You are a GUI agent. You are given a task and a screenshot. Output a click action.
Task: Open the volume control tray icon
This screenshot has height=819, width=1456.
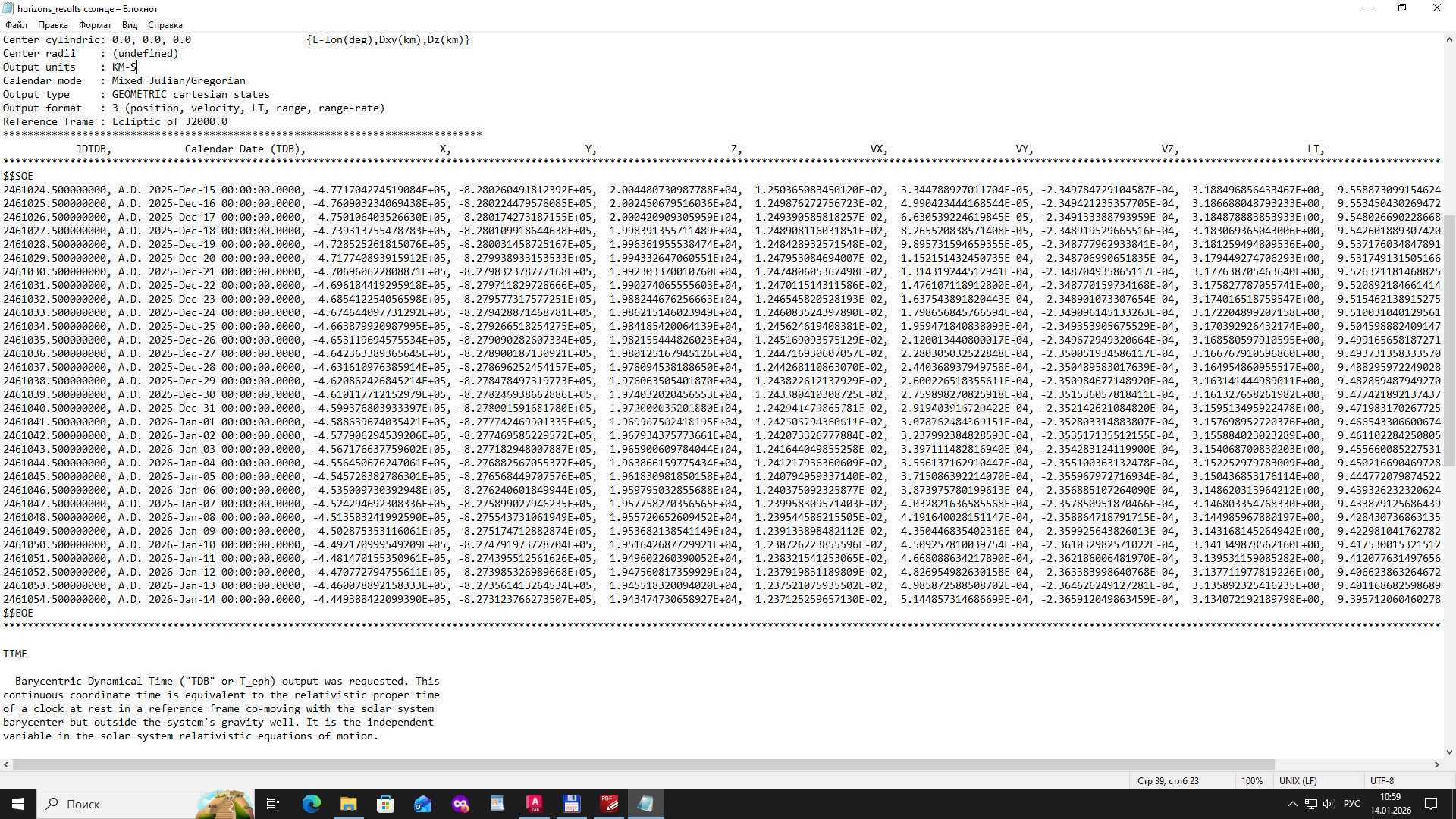click(1329, 804)
